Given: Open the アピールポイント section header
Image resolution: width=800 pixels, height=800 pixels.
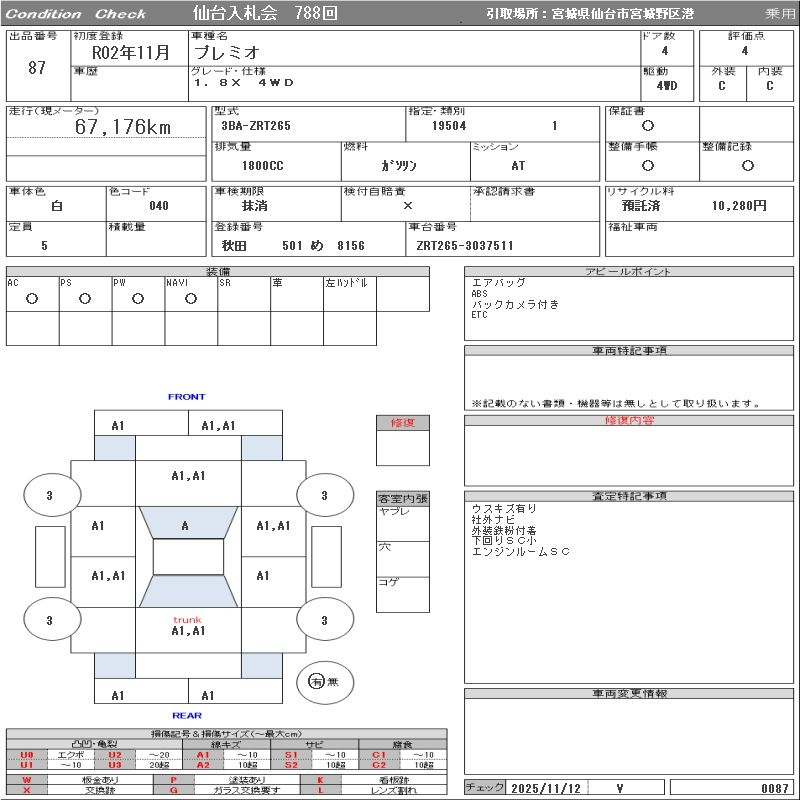Looking at the screenshot, I should click(x=629, y=272).
